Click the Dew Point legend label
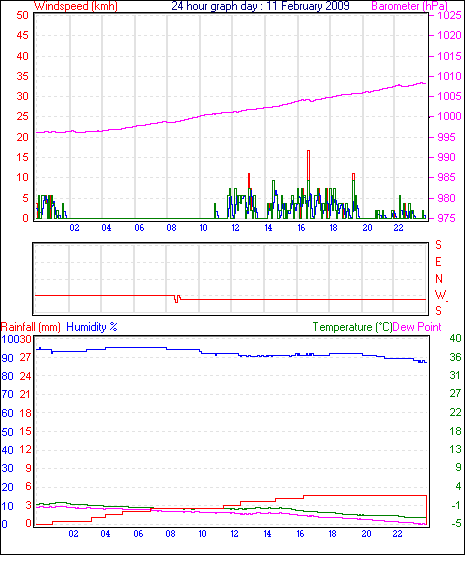Viewport: 466px width, 566px height. pos(417,327)
